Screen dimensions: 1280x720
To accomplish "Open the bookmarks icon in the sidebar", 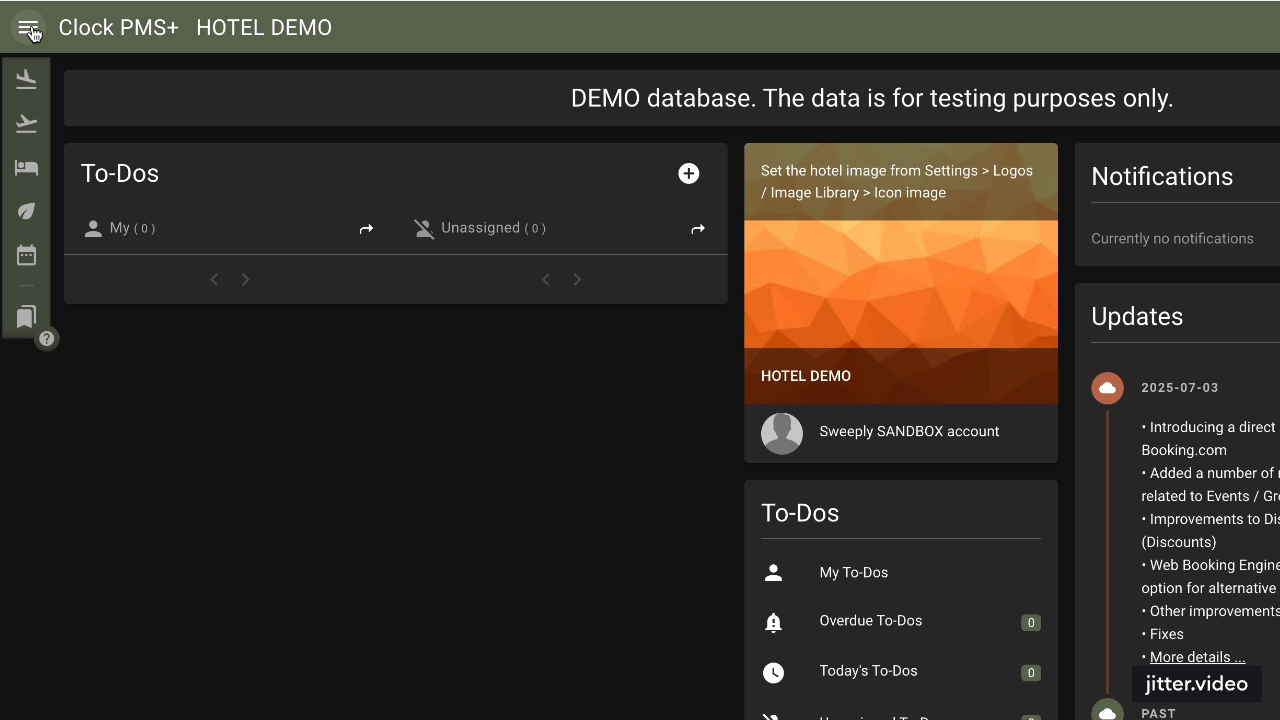I will pos(26,317).
